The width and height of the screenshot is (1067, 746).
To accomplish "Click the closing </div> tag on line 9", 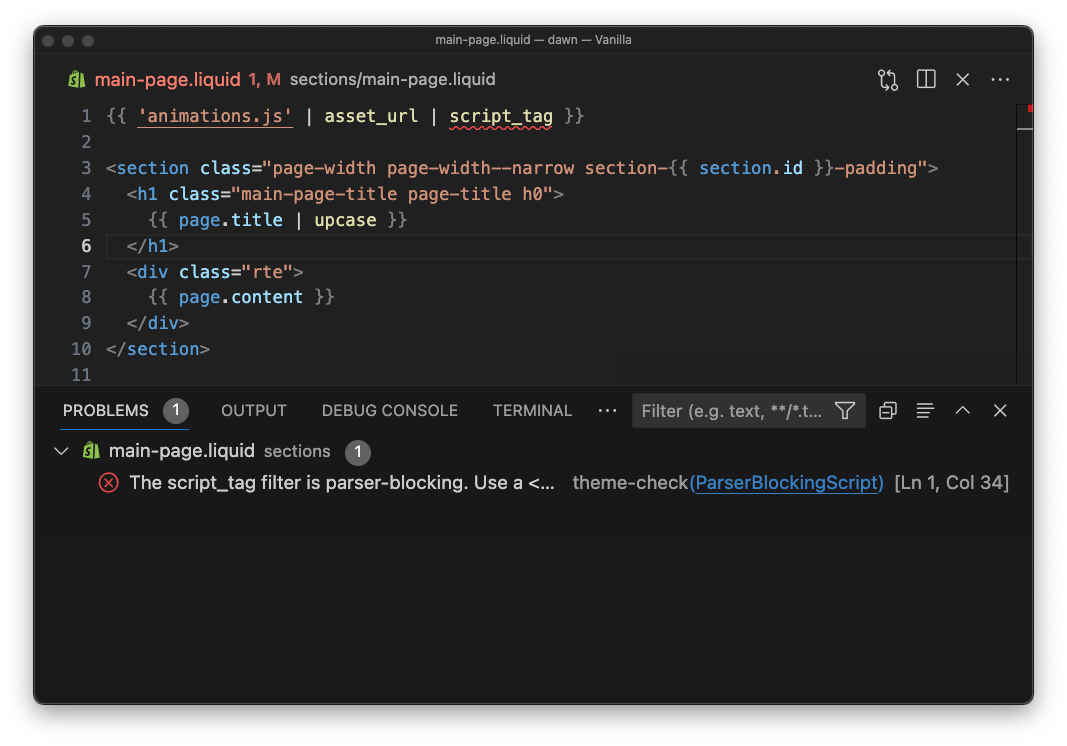I will pyautogui.click(x=158, y=323).
